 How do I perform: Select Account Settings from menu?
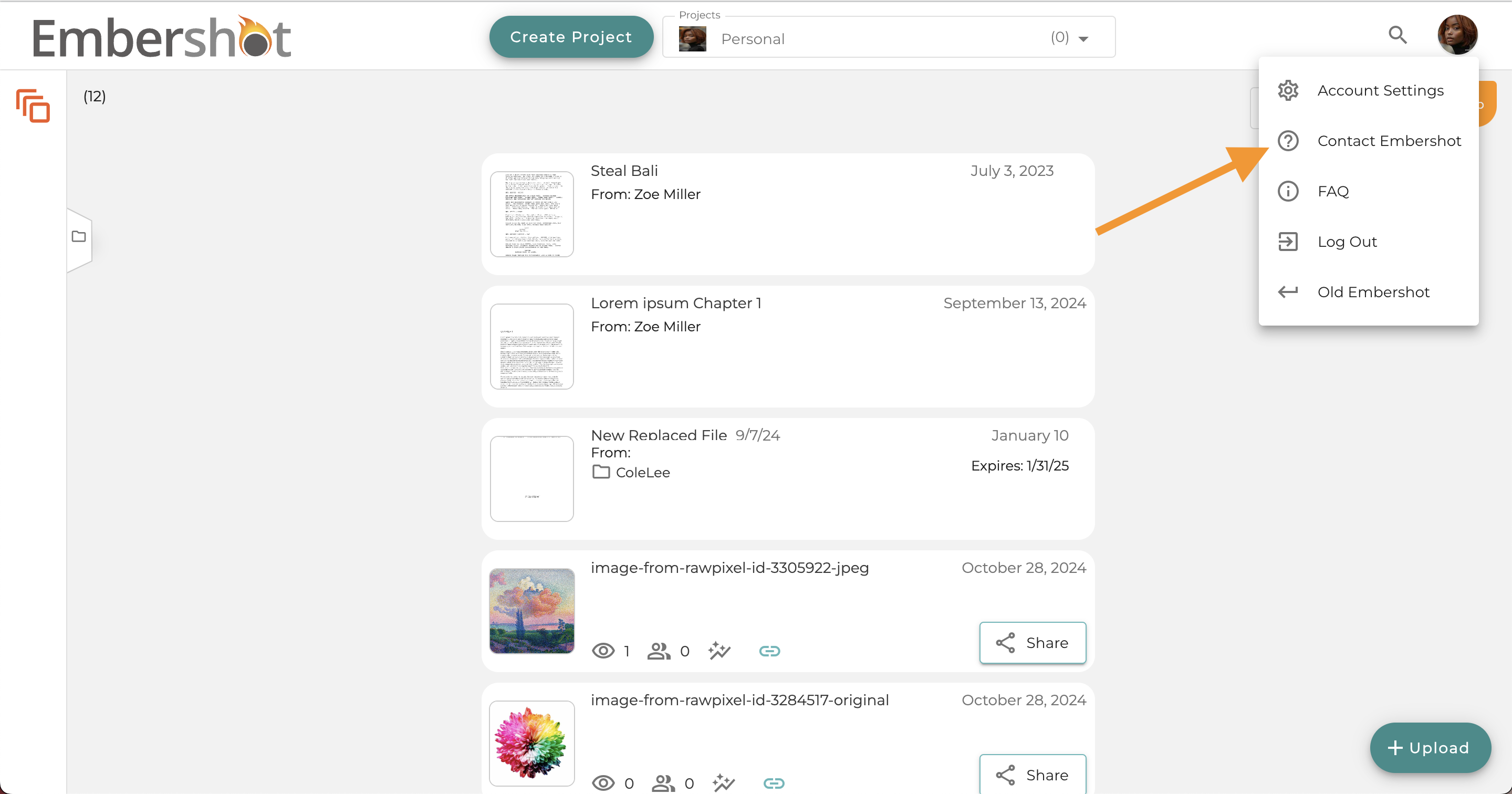coord(1380,90)
